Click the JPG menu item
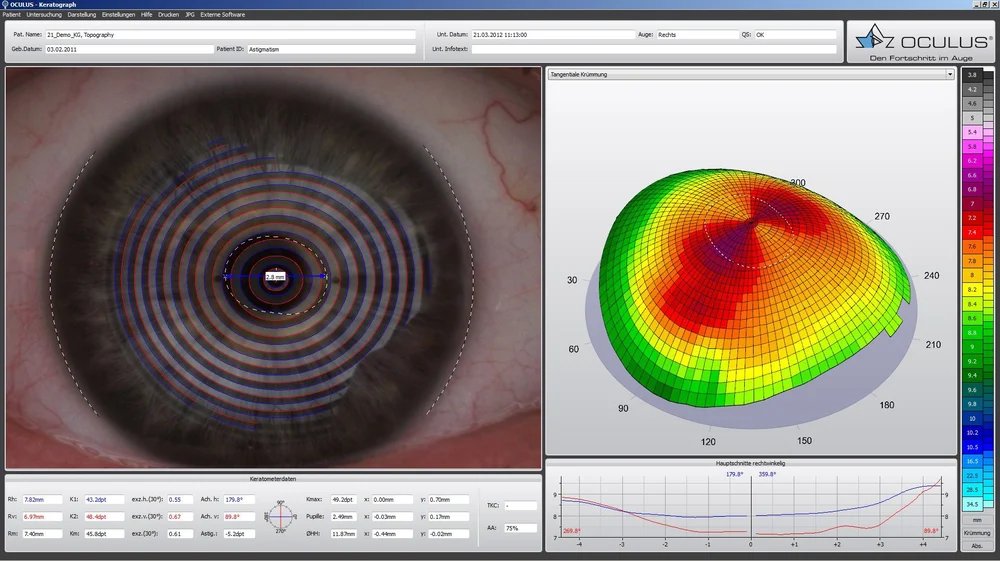The width and height of the screenshot is (1000, 561). pos(189,14)
